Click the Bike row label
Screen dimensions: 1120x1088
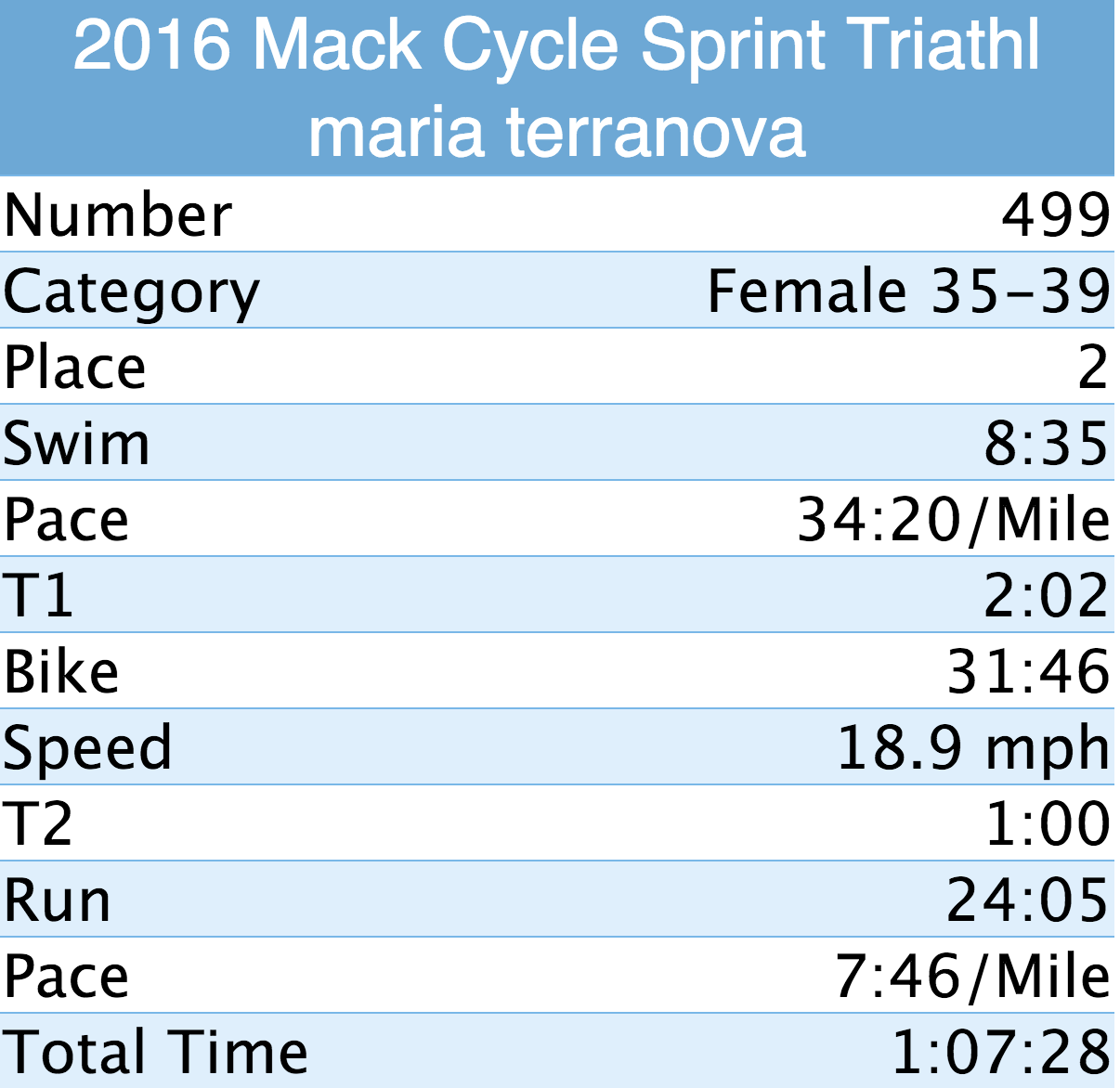pyautogui.click(x=61, y=672)
